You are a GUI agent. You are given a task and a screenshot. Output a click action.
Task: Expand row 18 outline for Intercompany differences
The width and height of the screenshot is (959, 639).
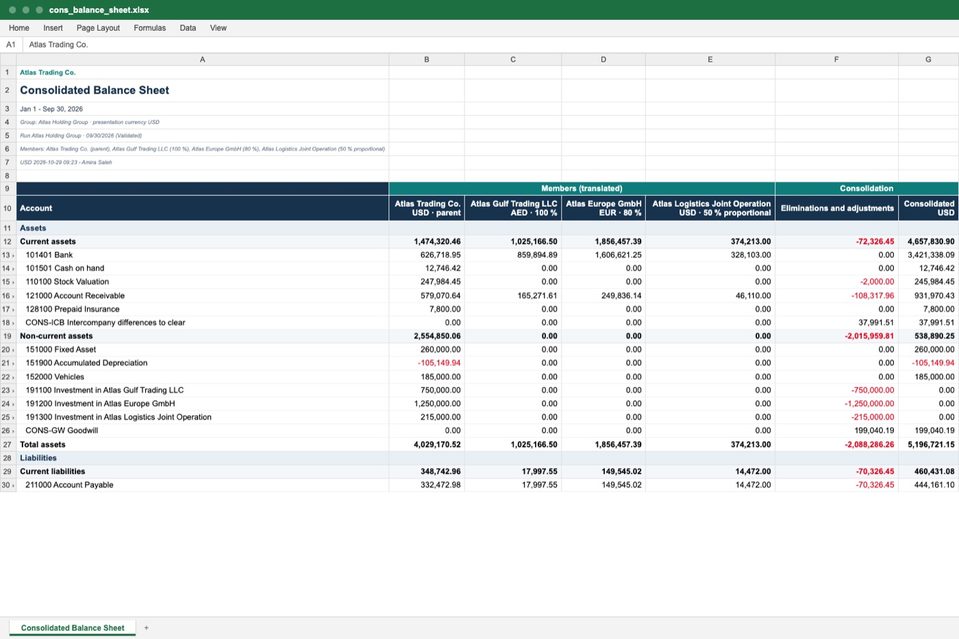[x=13, y=323]
